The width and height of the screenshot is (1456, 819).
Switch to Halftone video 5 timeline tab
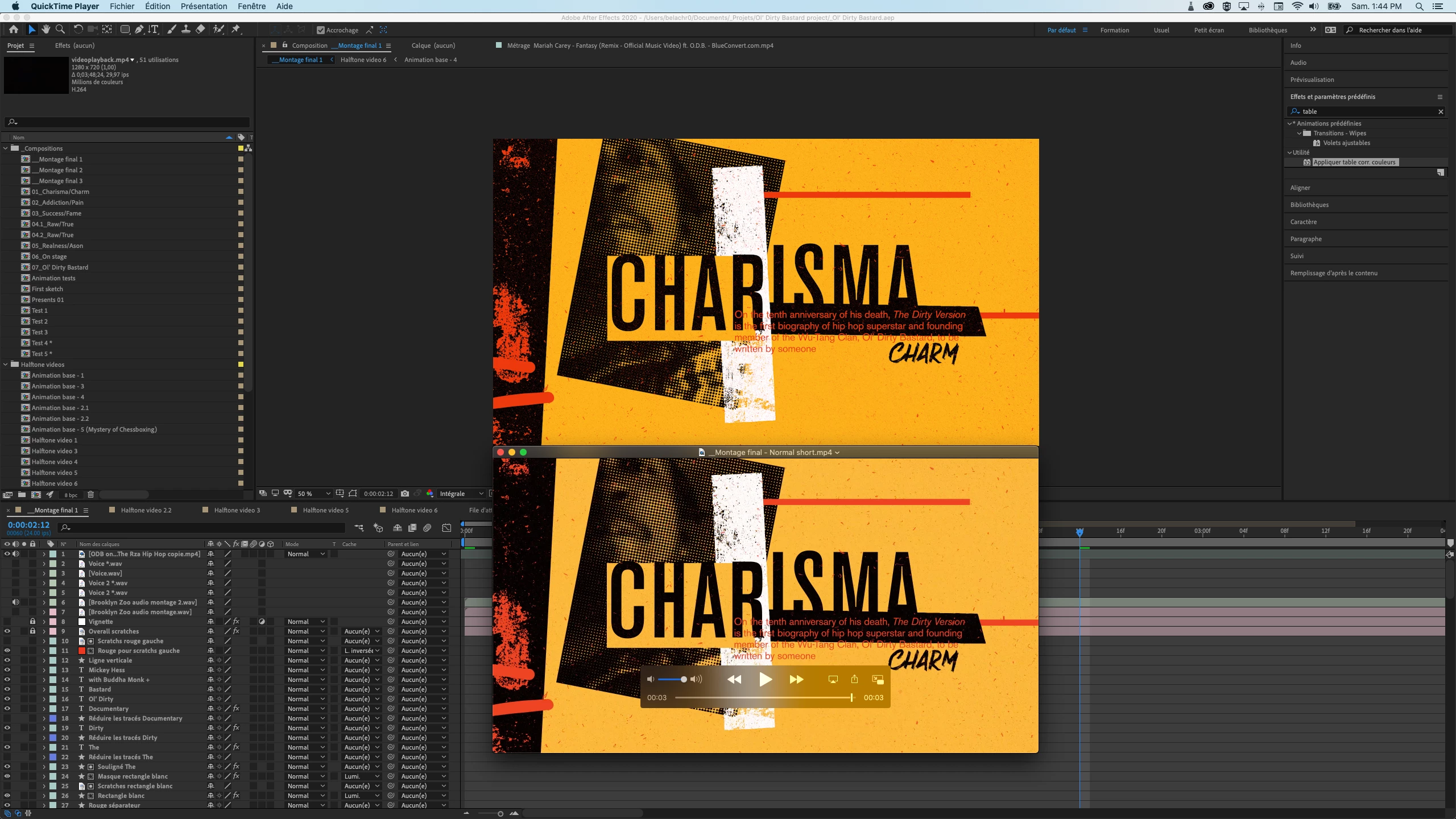(x=325, y=510)
